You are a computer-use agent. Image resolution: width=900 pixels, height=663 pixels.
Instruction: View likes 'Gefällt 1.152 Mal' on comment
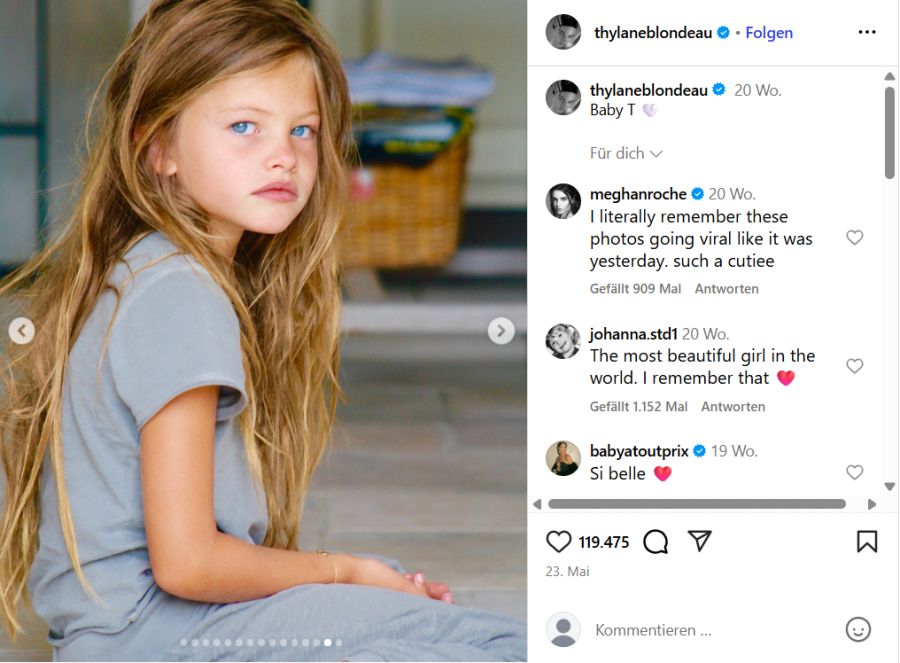[639, 407]
